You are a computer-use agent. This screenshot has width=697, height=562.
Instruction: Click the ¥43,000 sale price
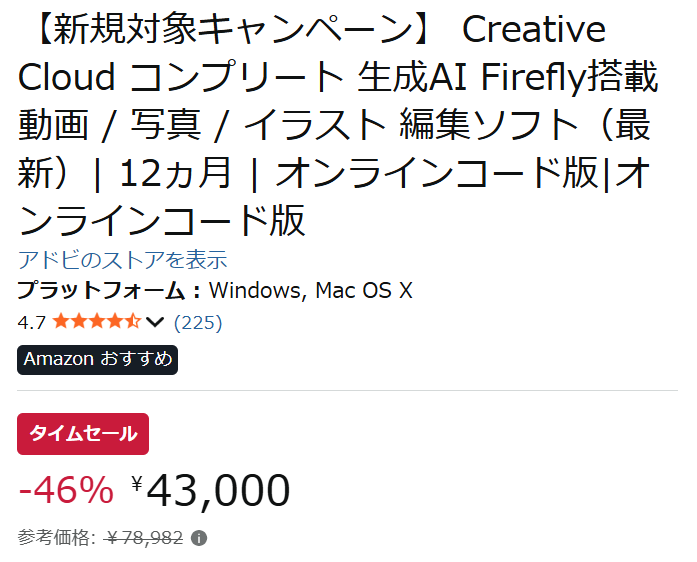click(x=219, y=490)
